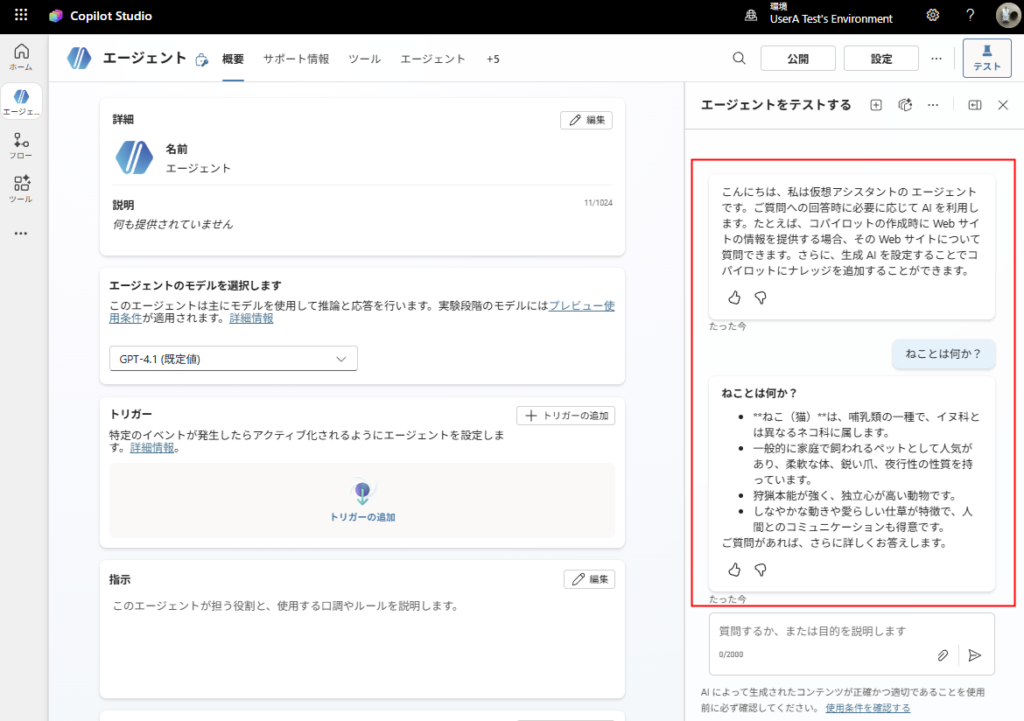1024x721 pixels.
Task: Open Flows from the left sidebar
Action: pos(21,146)
